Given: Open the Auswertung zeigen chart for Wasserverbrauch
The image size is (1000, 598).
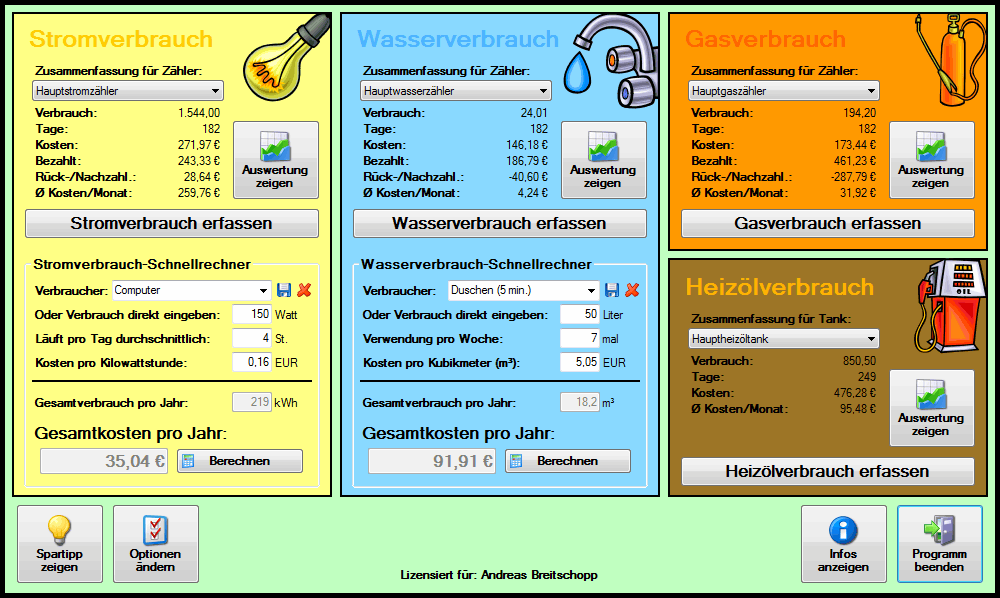Looking at the screenshot, I should coord(604,160).
